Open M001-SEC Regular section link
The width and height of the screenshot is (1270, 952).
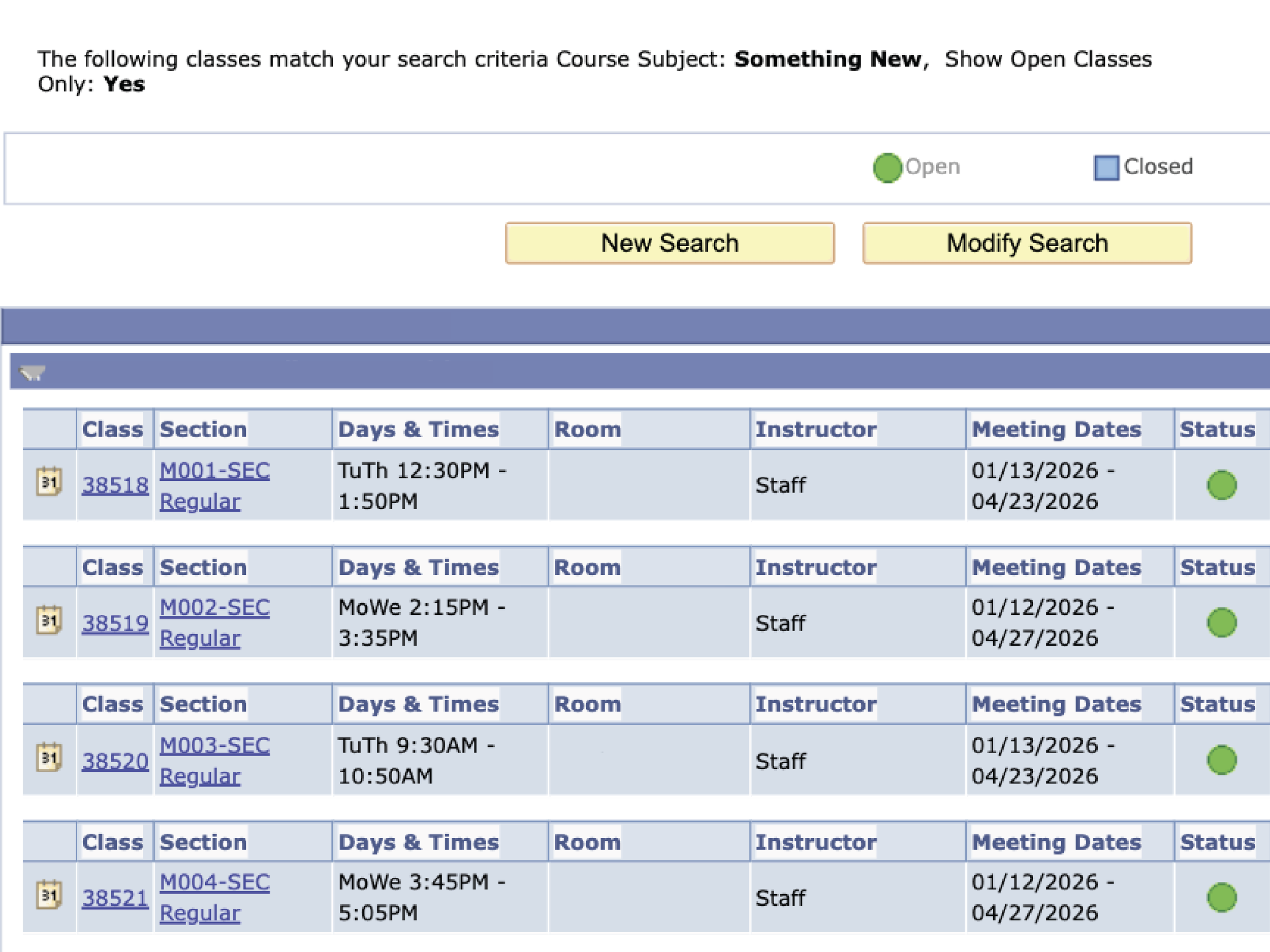(x=214, y=471)
